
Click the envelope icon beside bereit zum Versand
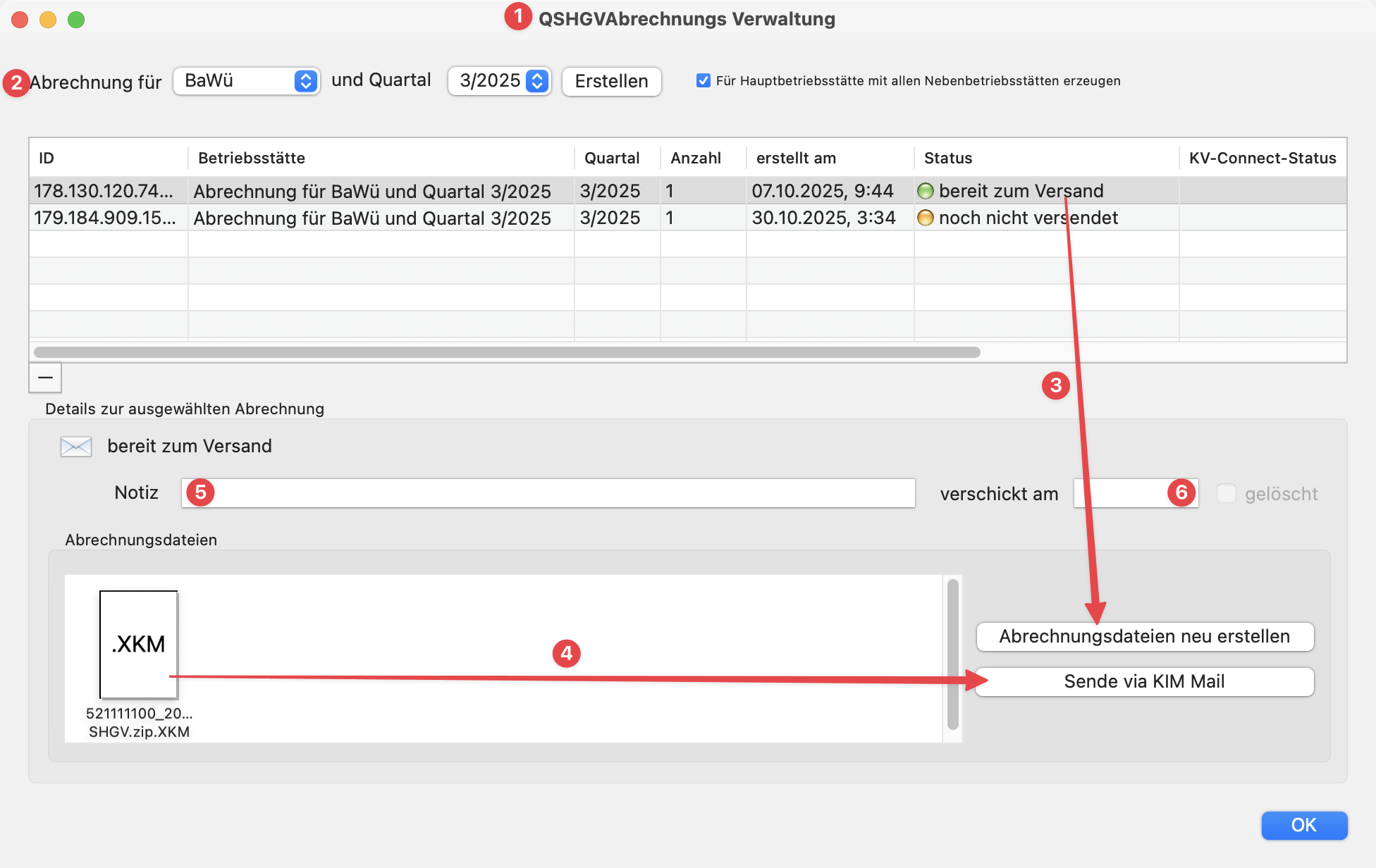pyautogui.click(x=75, y=447)
